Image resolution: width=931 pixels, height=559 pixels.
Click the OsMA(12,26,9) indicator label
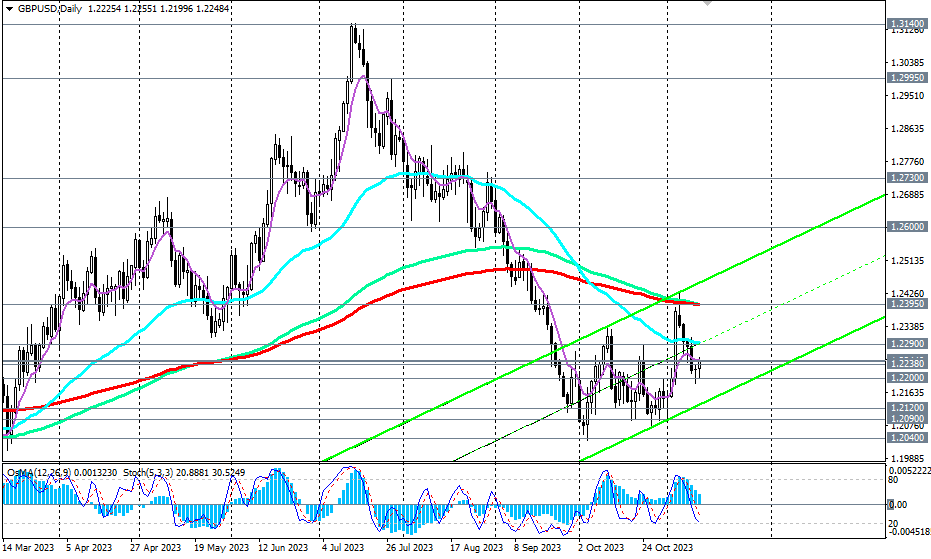click(39, 472)
